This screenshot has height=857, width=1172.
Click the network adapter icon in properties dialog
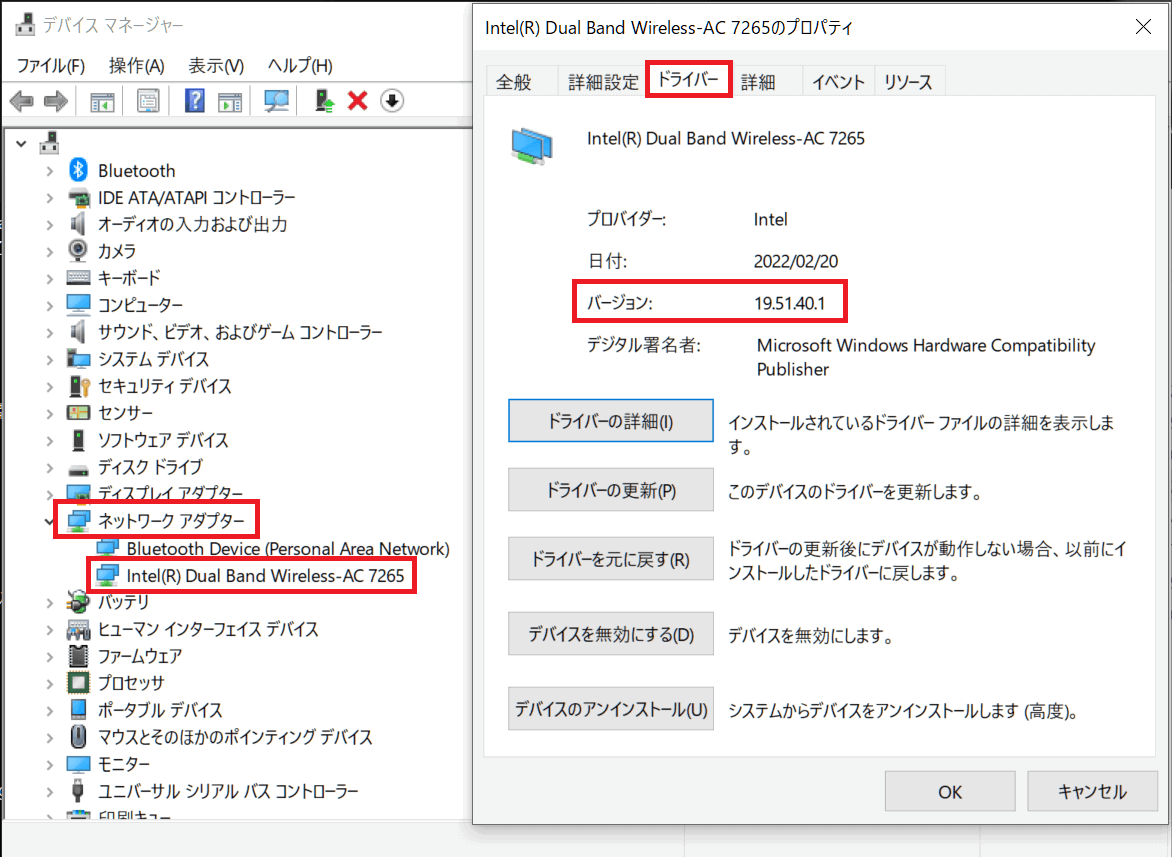click(x=532, y=145)
